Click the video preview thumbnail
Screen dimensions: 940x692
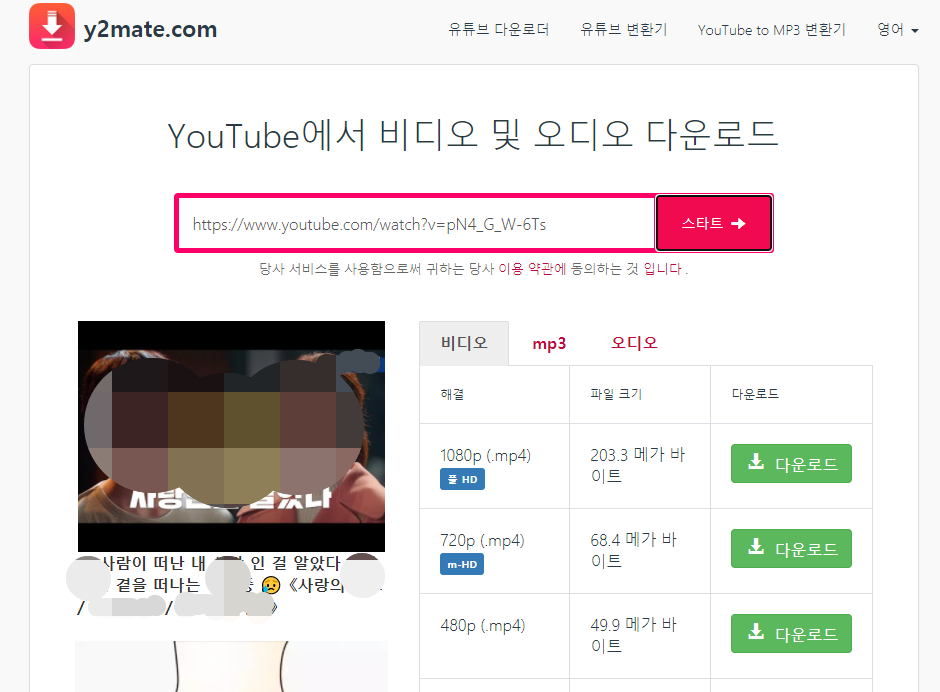[x=231, y=436]
